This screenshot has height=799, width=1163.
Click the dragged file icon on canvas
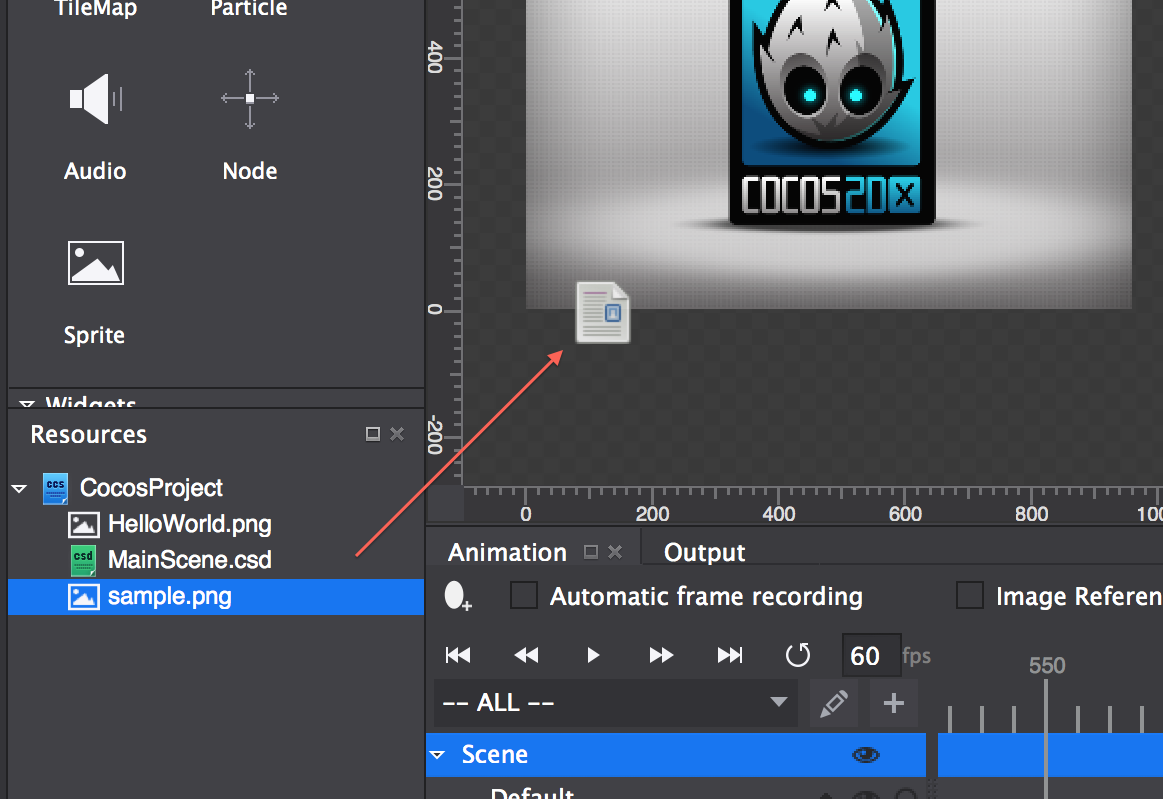[603, 312]
